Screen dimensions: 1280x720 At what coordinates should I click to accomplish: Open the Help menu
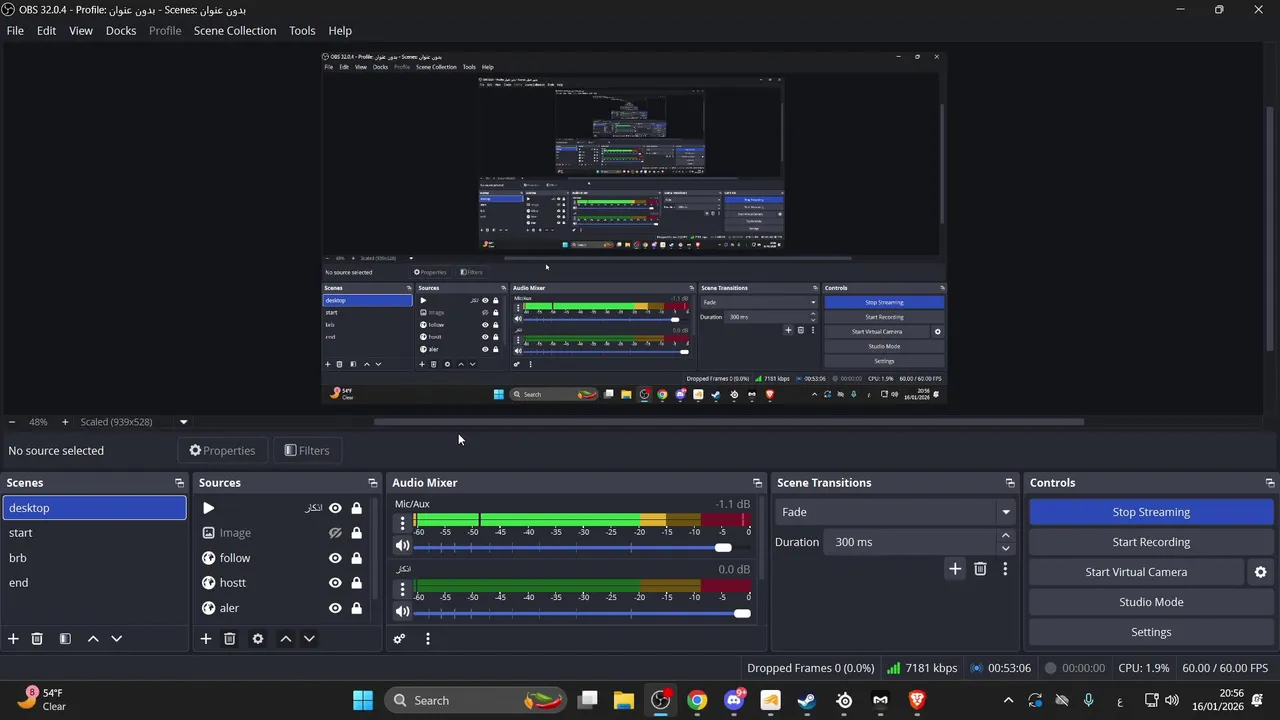(340, 30)
